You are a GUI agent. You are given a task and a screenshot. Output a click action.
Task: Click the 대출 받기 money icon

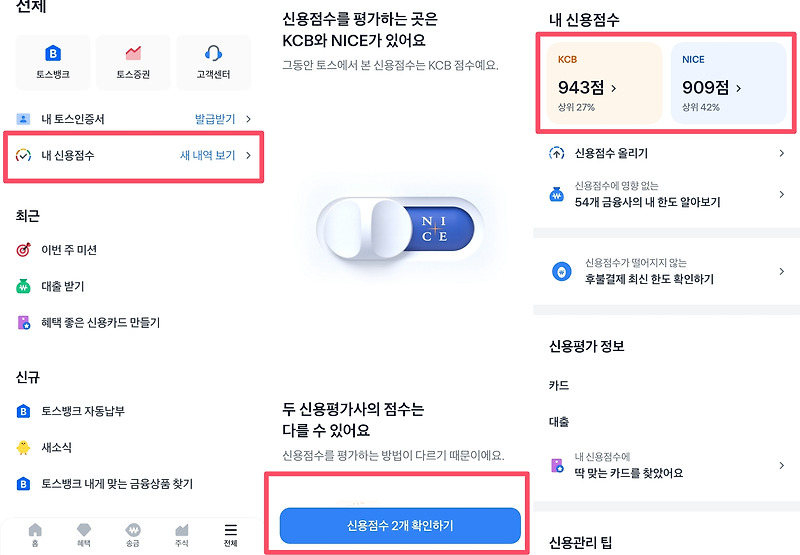coord(23,286)
